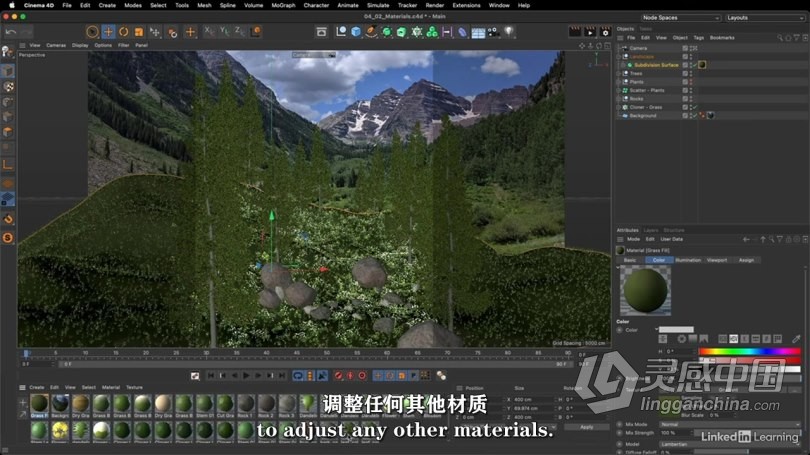Jump to the end of the timeline
This screenshot has height=455, width=810.
click(x=282, y=375)
